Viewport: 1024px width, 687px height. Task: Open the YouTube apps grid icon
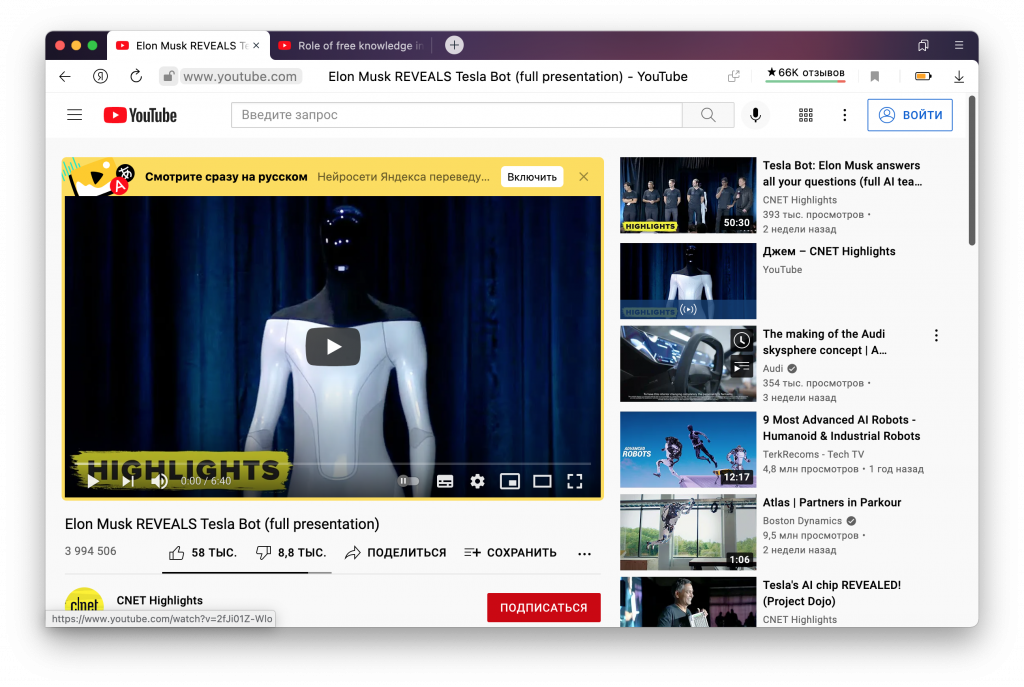pos(806,115)
